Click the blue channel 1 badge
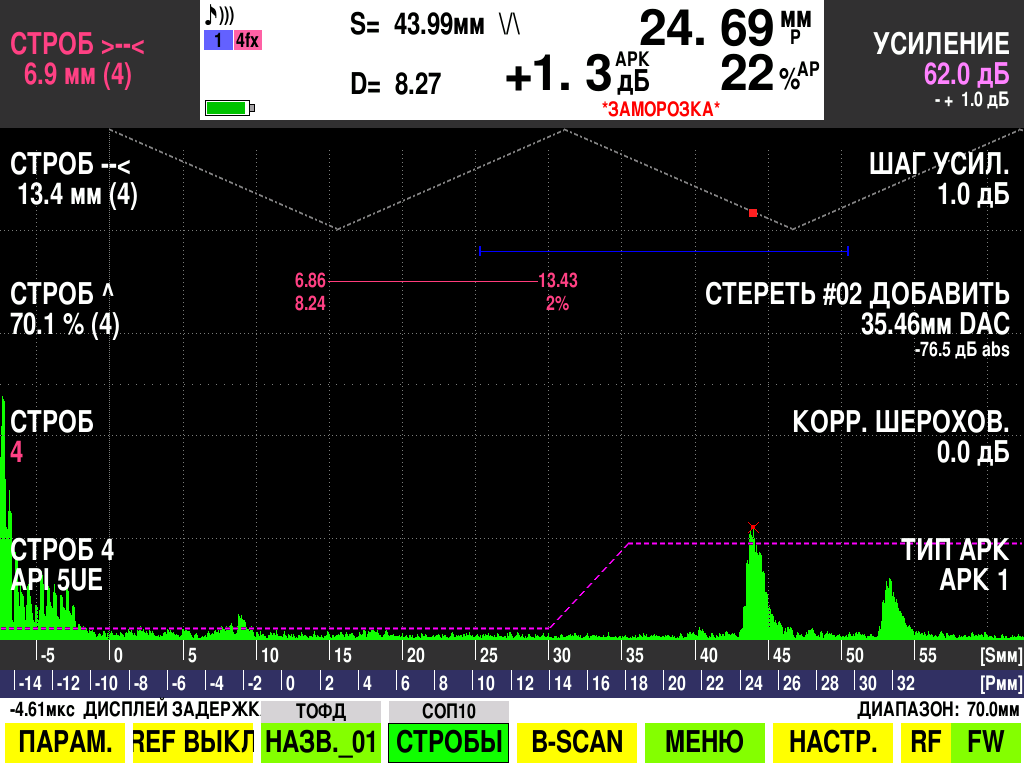The image size is (1024, 768). click(216, 41)
